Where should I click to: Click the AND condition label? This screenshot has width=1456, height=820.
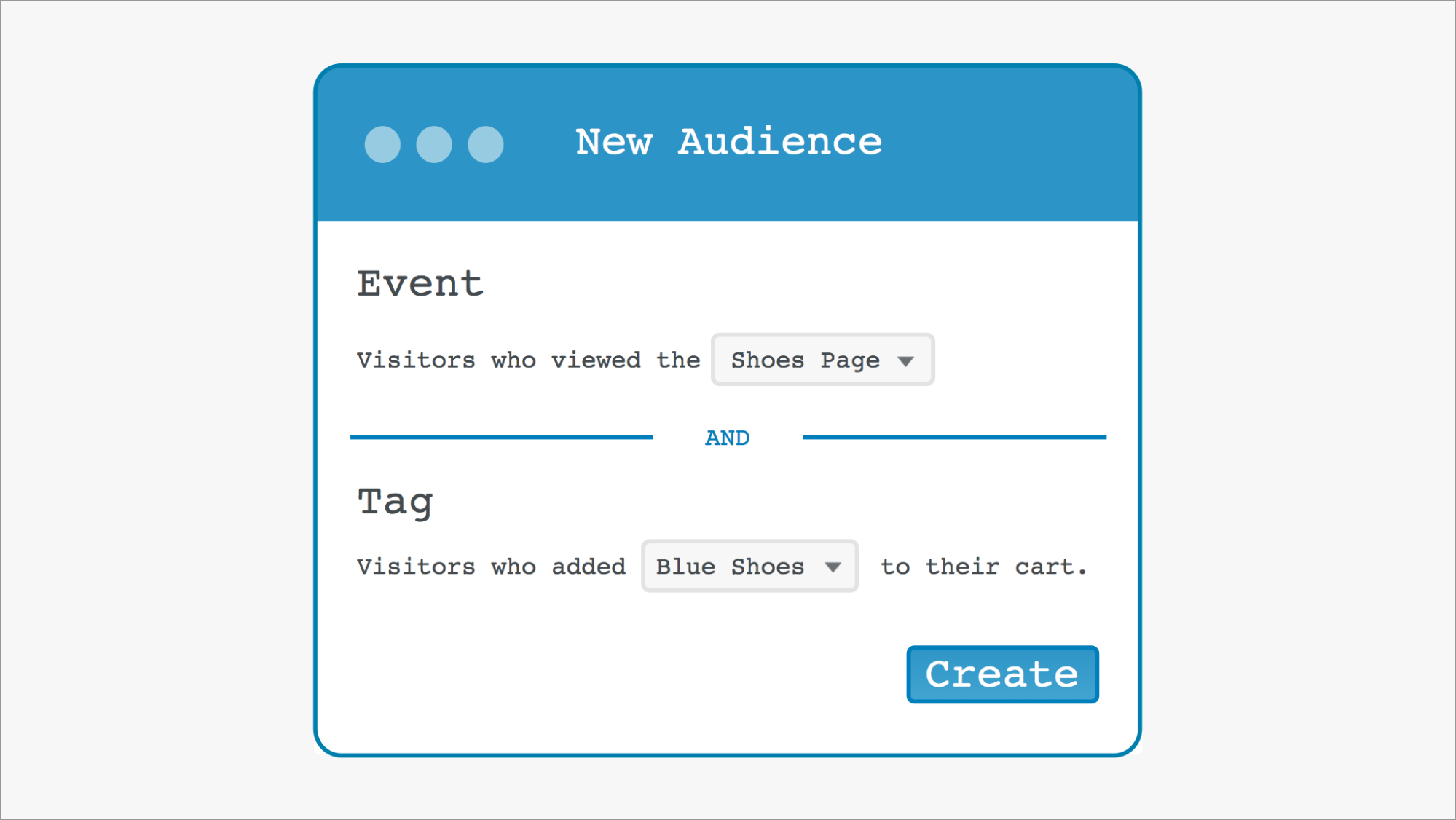pos(727,438)
